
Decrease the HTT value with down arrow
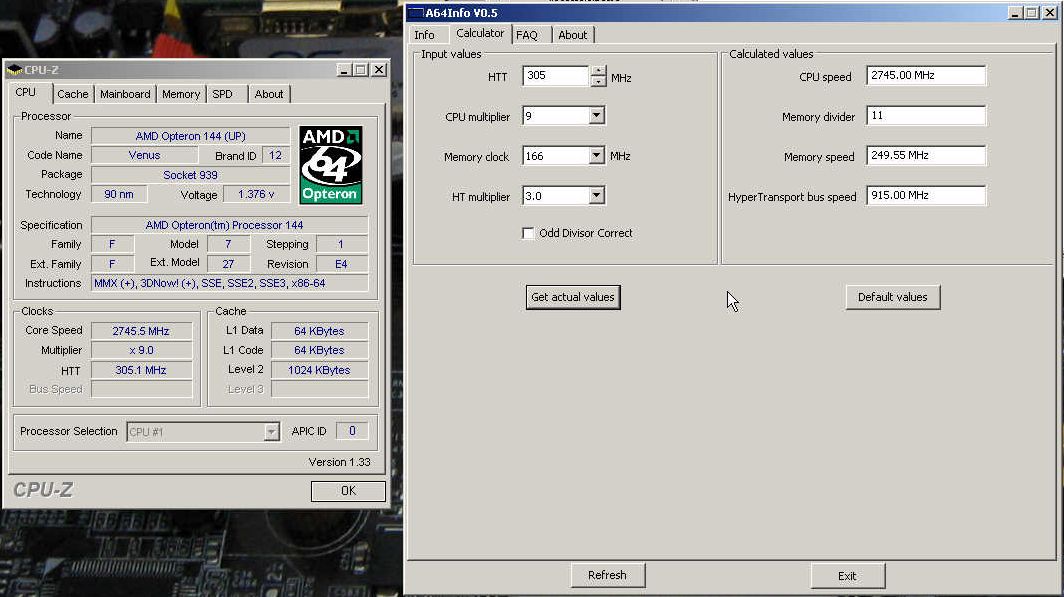(x=598, y=81)
